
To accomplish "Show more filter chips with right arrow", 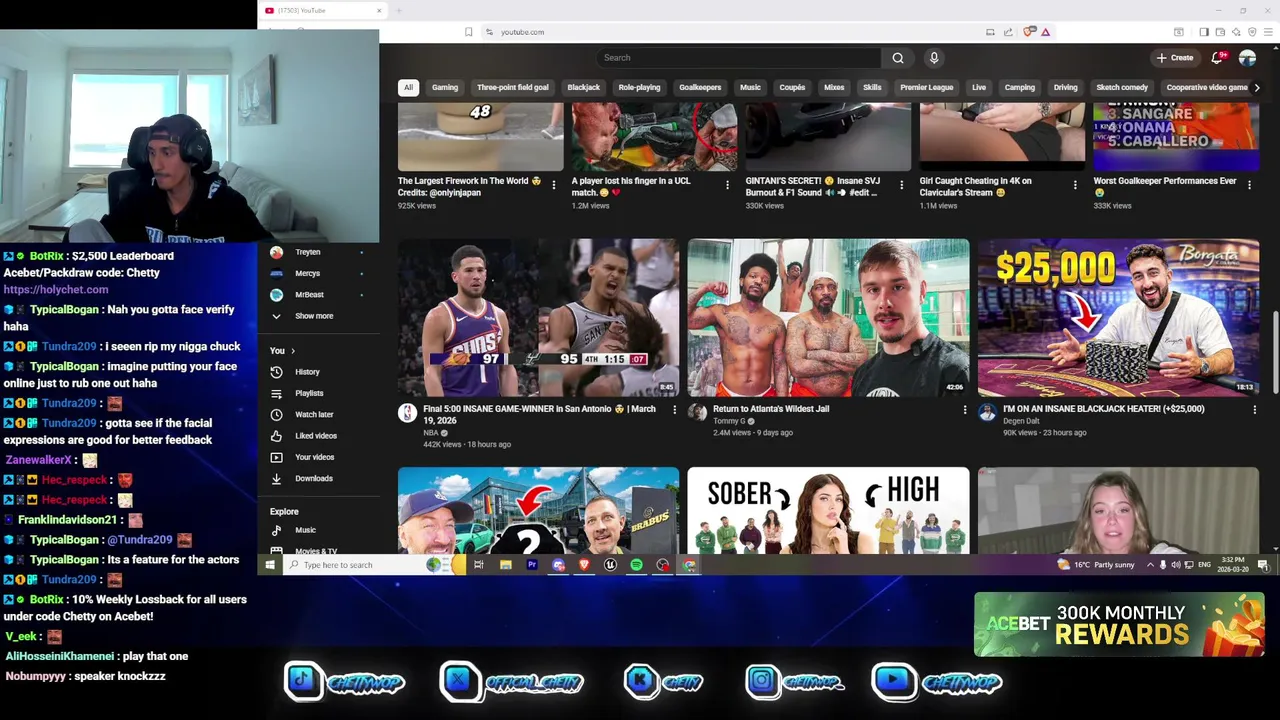I will click(x=1257, y=87).
